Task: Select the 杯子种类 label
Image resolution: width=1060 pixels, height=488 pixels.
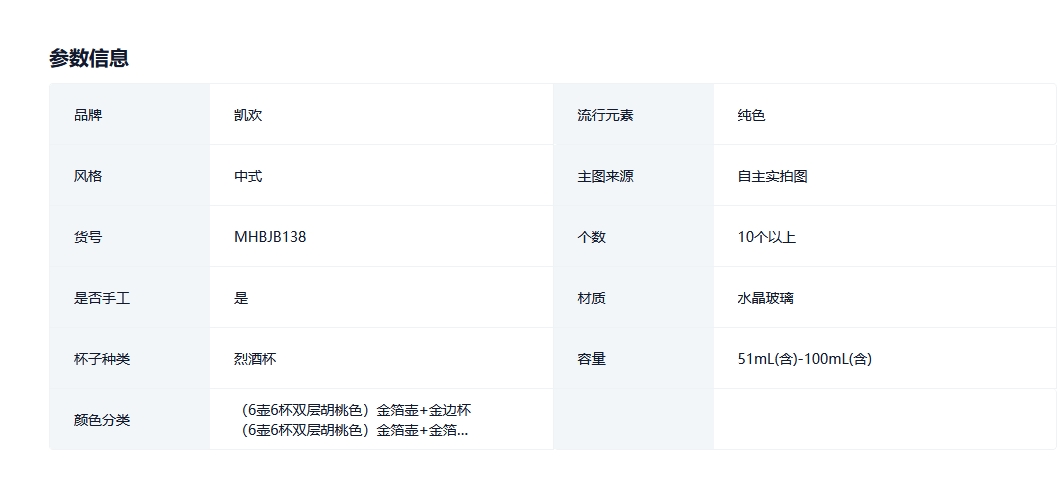Action: pyautogui.click(x=102, y=359)
